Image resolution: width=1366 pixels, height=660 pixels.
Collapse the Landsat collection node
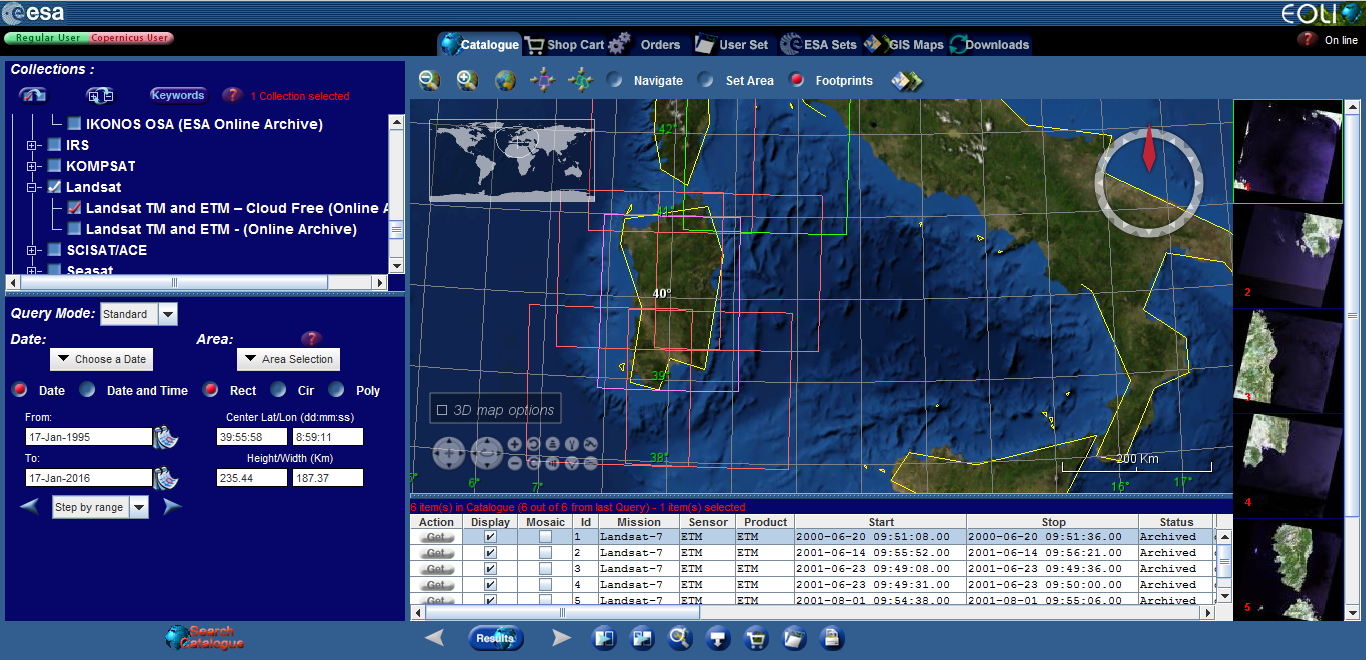(32, 187)
